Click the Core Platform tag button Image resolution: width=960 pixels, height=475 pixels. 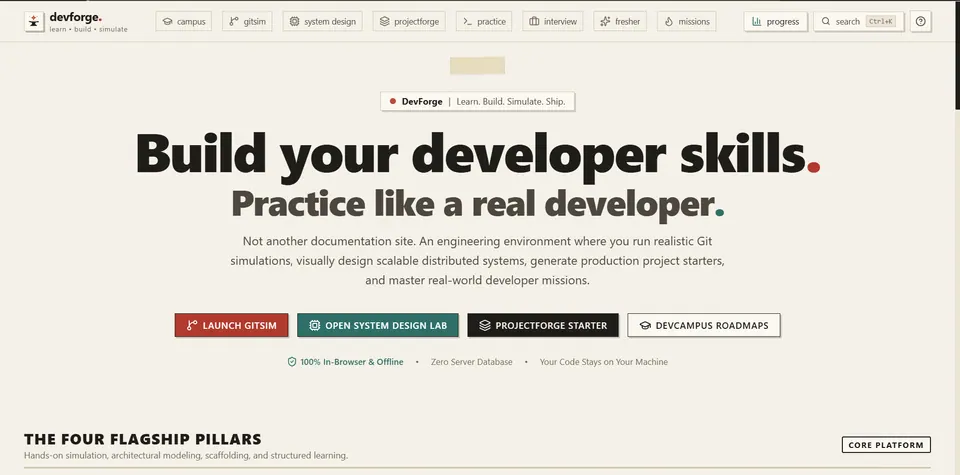tap(886, 445)
